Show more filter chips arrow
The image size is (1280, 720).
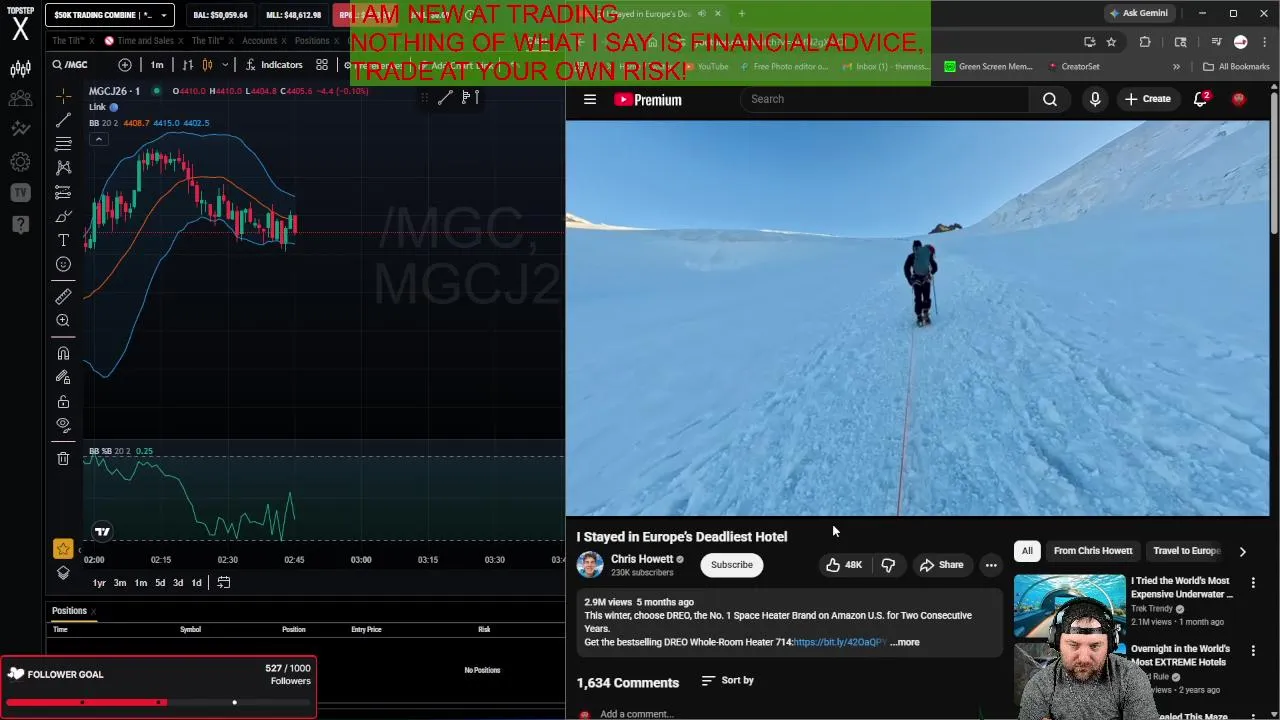pyautogui.click(x=1242, y=551)
